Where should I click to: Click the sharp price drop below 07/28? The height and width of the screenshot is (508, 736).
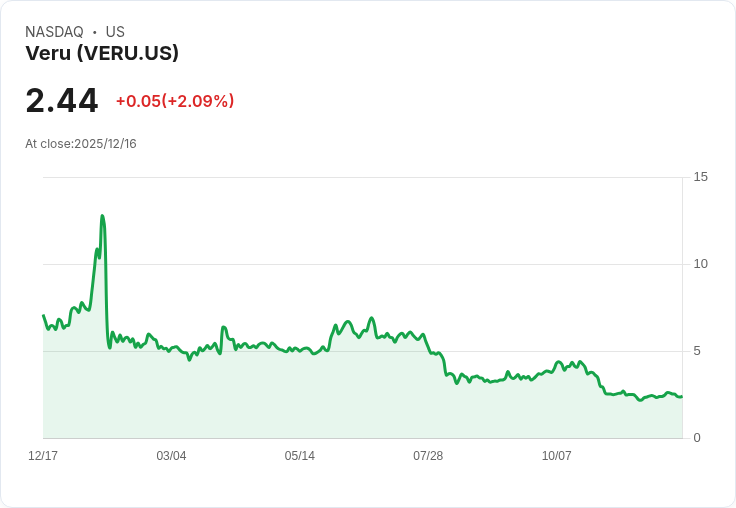pos(443,366)
